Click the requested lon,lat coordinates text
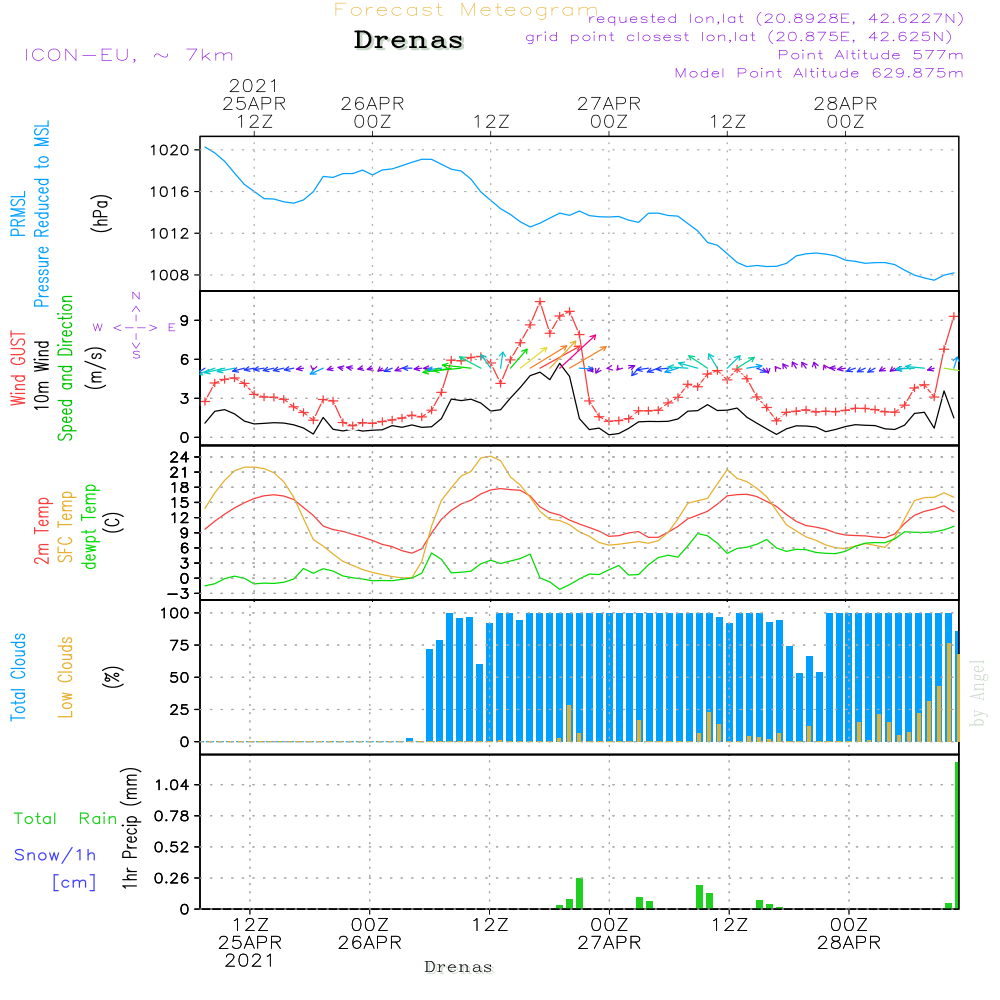Image resolution: width=1000 pixels, height=1000 pixels. click(x=775, y=19)
